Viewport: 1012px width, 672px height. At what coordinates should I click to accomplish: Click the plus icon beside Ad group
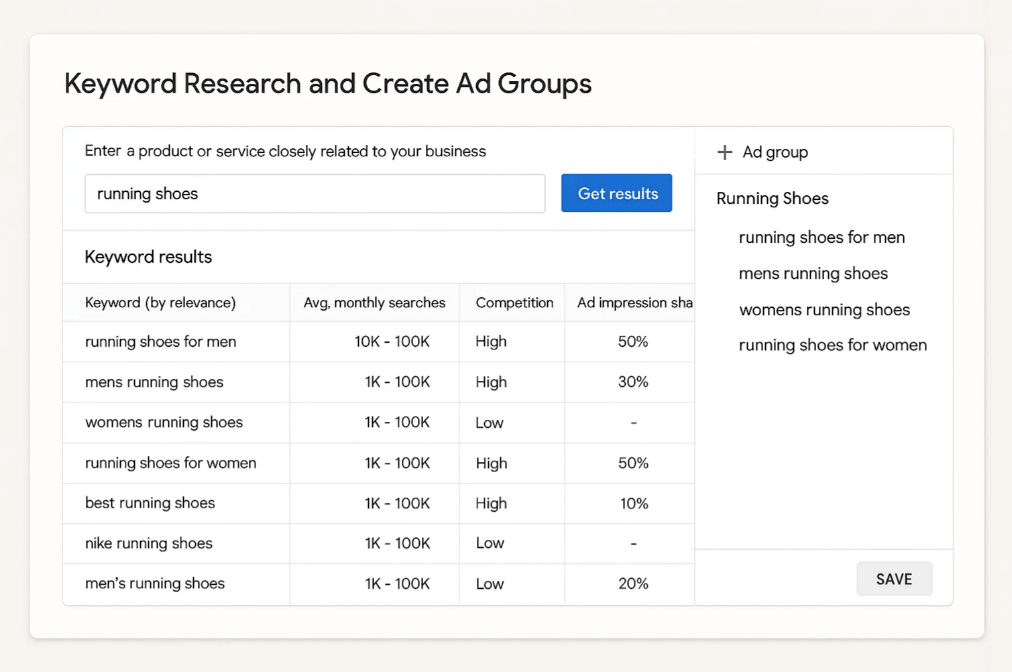(725, 152)
